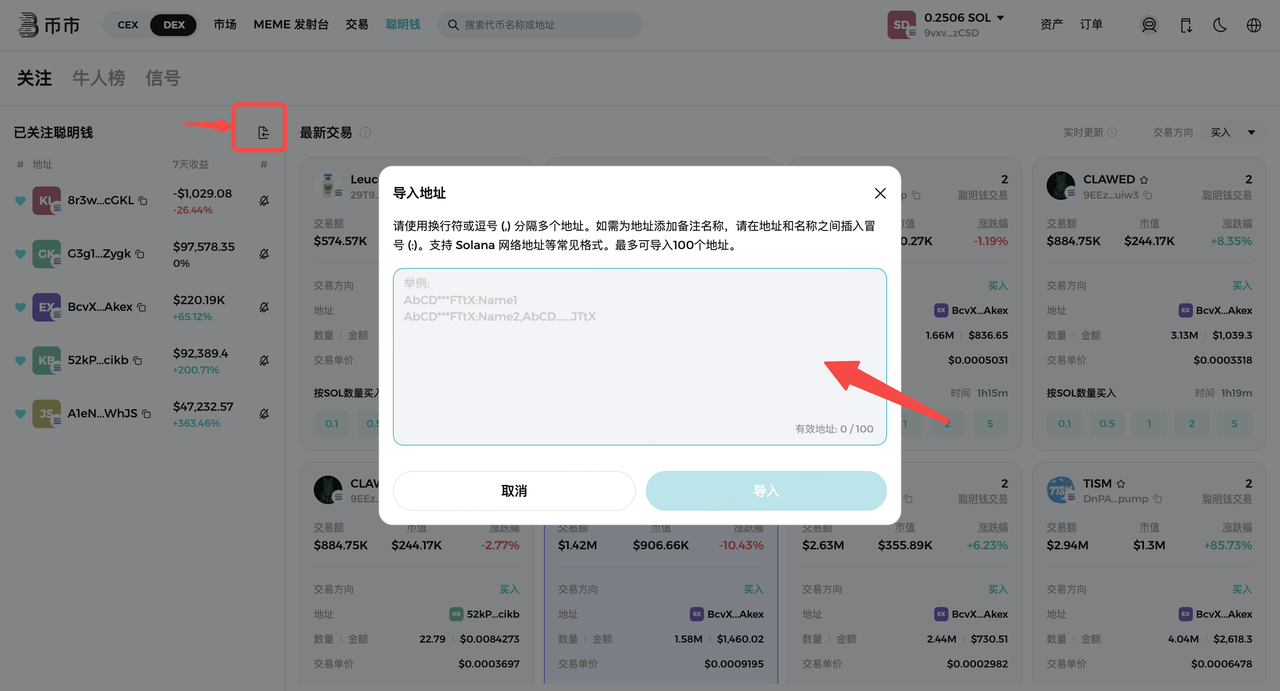Expand the 买入 trade direction dropdown
1280x691 pixels.
click(x=1234, y=132)
